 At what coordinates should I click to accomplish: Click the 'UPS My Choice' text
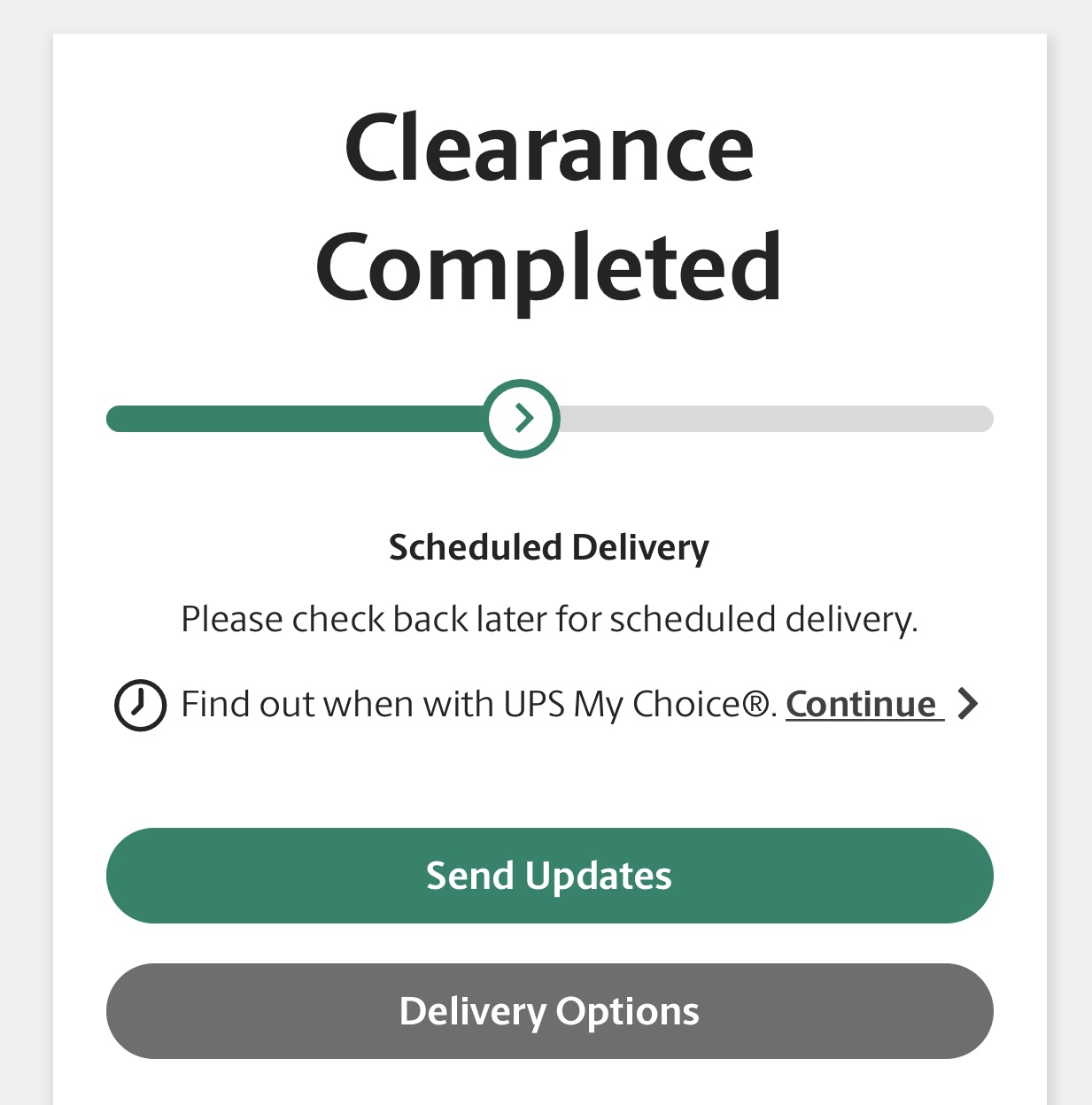click(x=622, y=705)
